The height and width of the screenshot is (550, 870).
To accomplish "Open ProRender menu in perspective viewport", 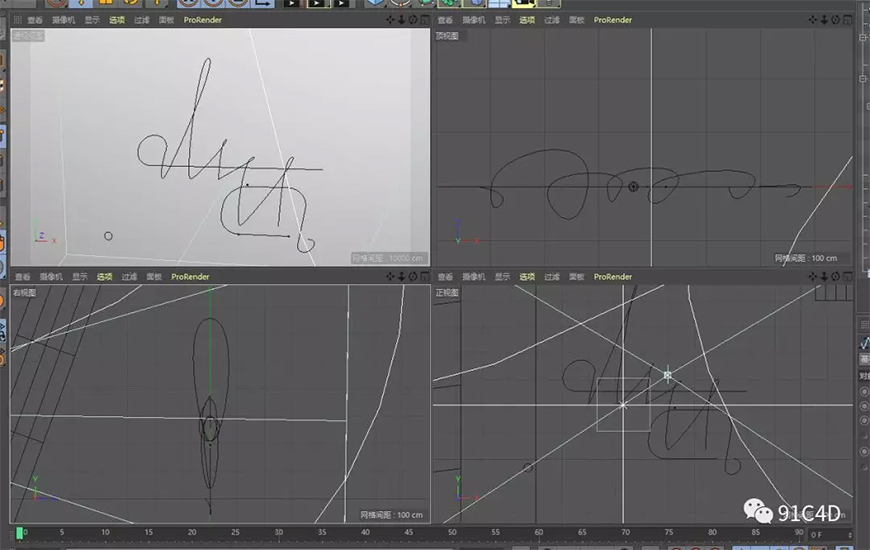I will (x=203, y=20).
